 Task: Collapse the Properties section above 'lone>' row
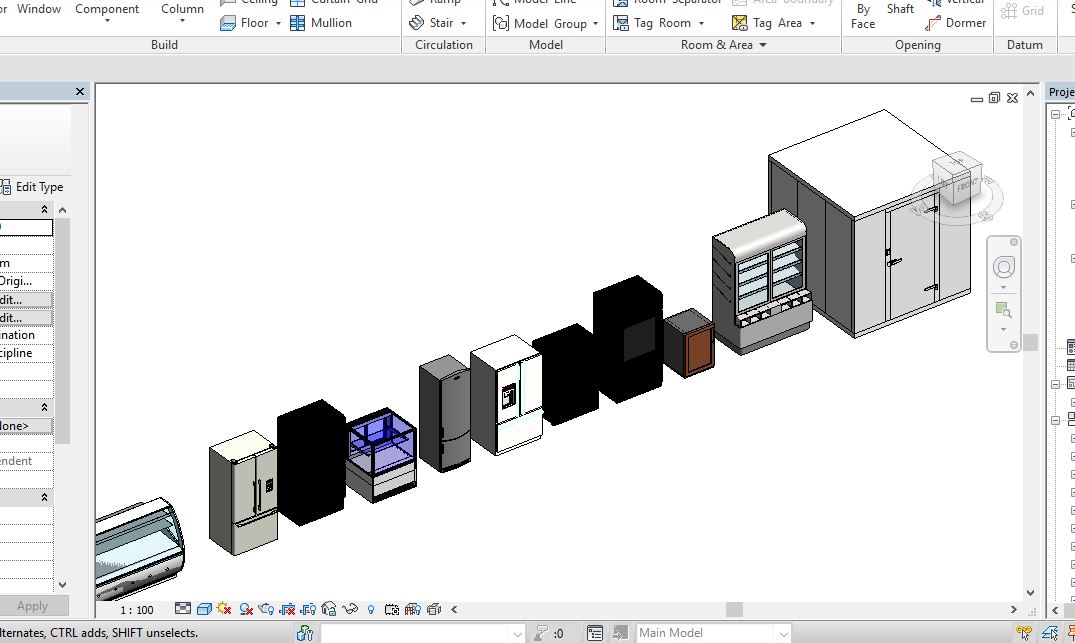(x=45, y=407)
